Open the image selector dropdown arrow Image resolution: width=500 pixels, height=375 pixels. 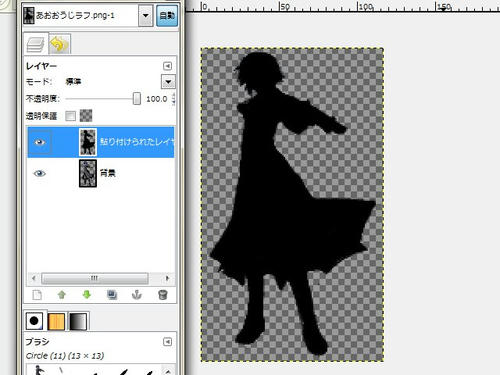pyautogui.click(x=146, y=15)
